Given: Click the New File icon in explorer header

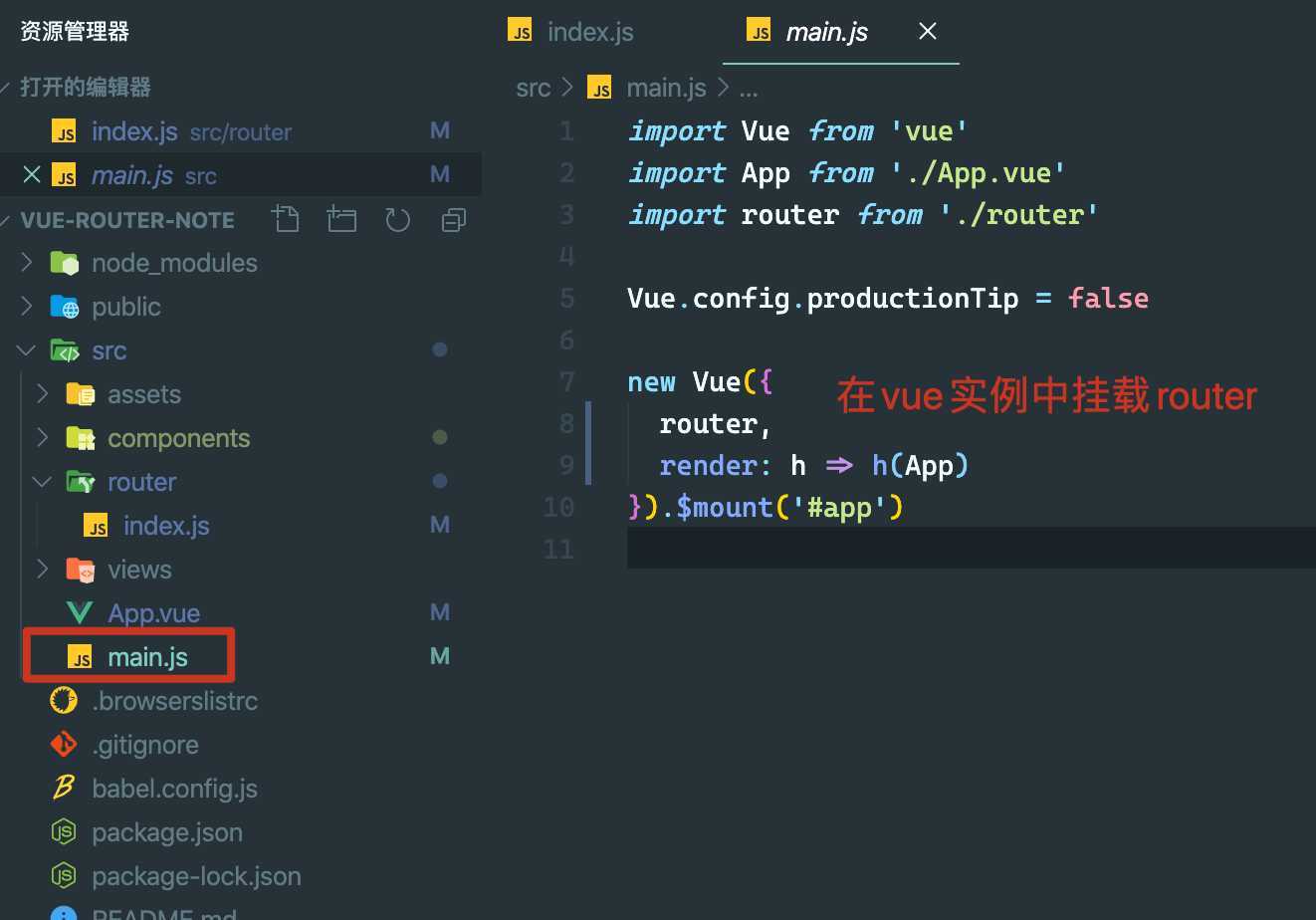Looking at the screenshot, I should (286, 219).
